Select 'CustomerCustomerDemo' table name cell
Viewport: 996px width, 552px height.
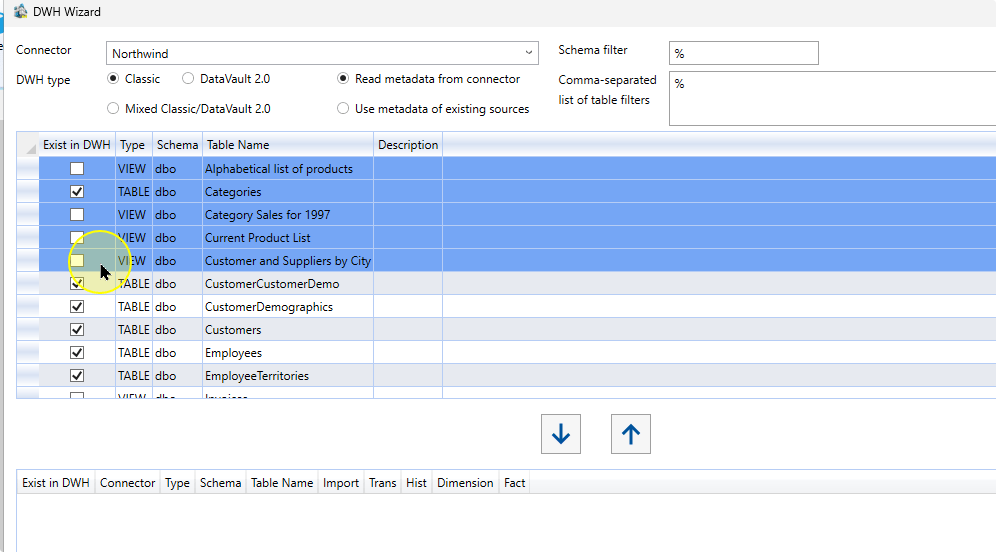click(x=288, y=283)
